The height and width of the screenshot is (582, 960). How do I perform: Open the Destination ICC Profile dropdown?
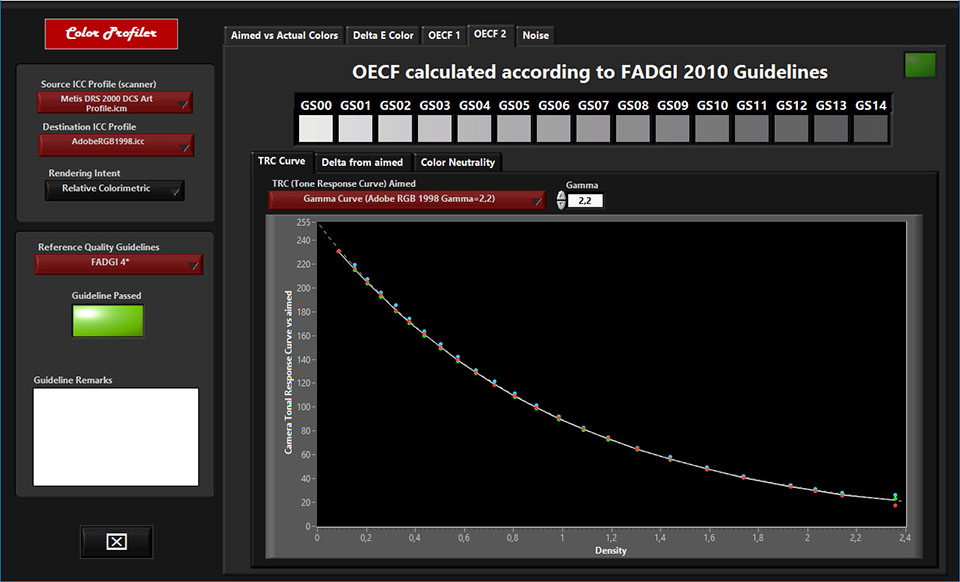pos(116,145)
